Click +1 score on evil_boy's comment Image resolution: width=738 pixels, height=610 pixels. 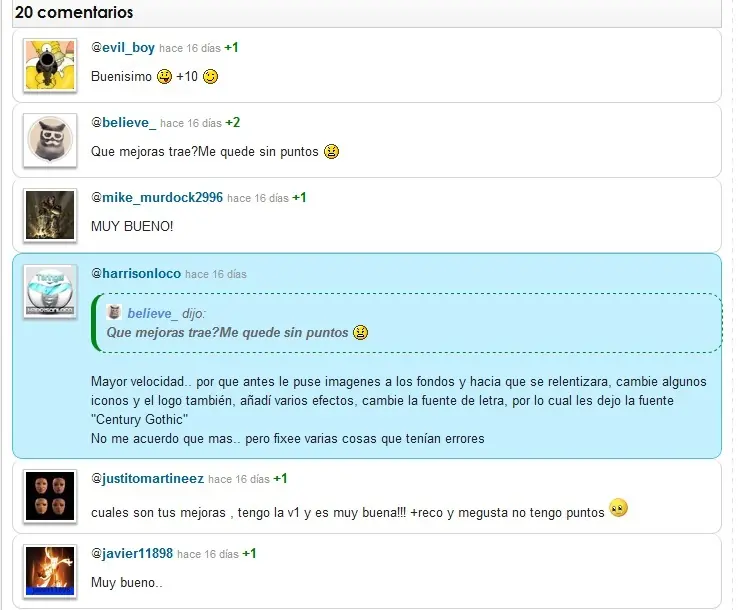pyautogui.click(x=231, y=48)
